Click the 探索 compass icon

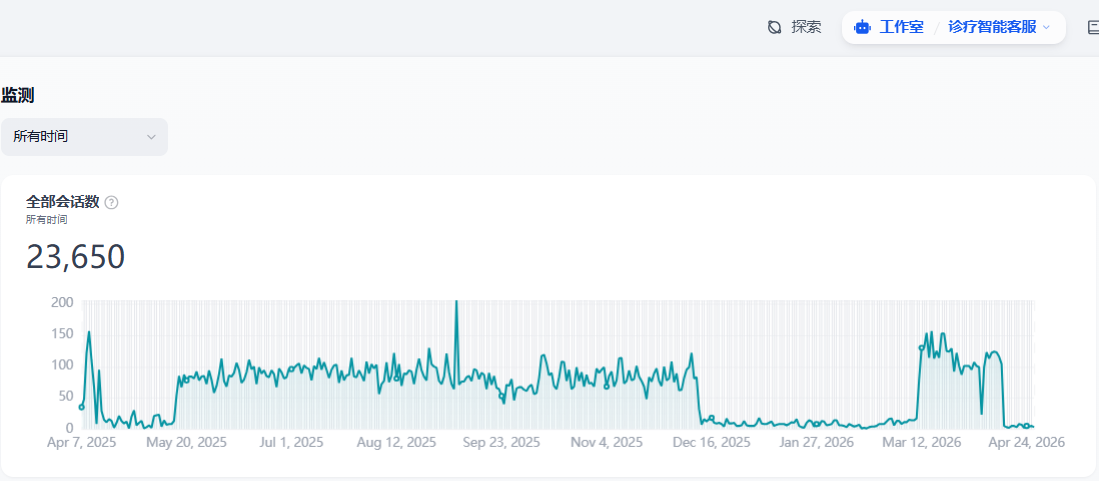(774, 27)
